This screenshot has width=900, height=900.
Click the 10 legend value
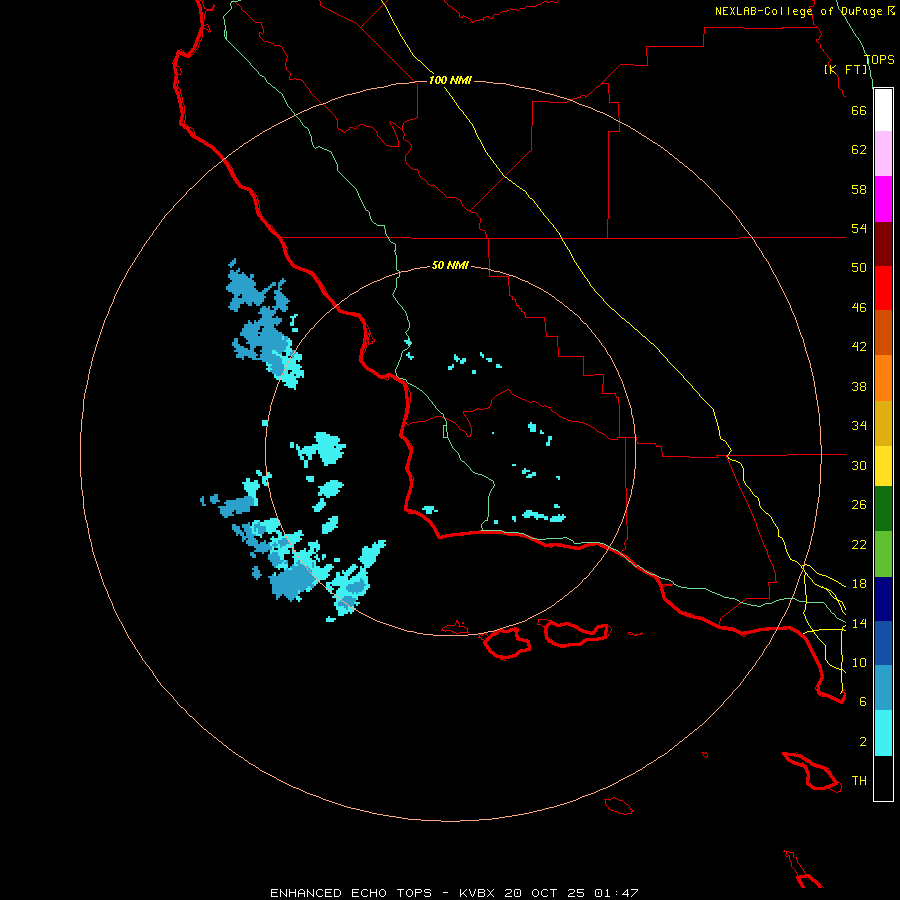[859, 662]
